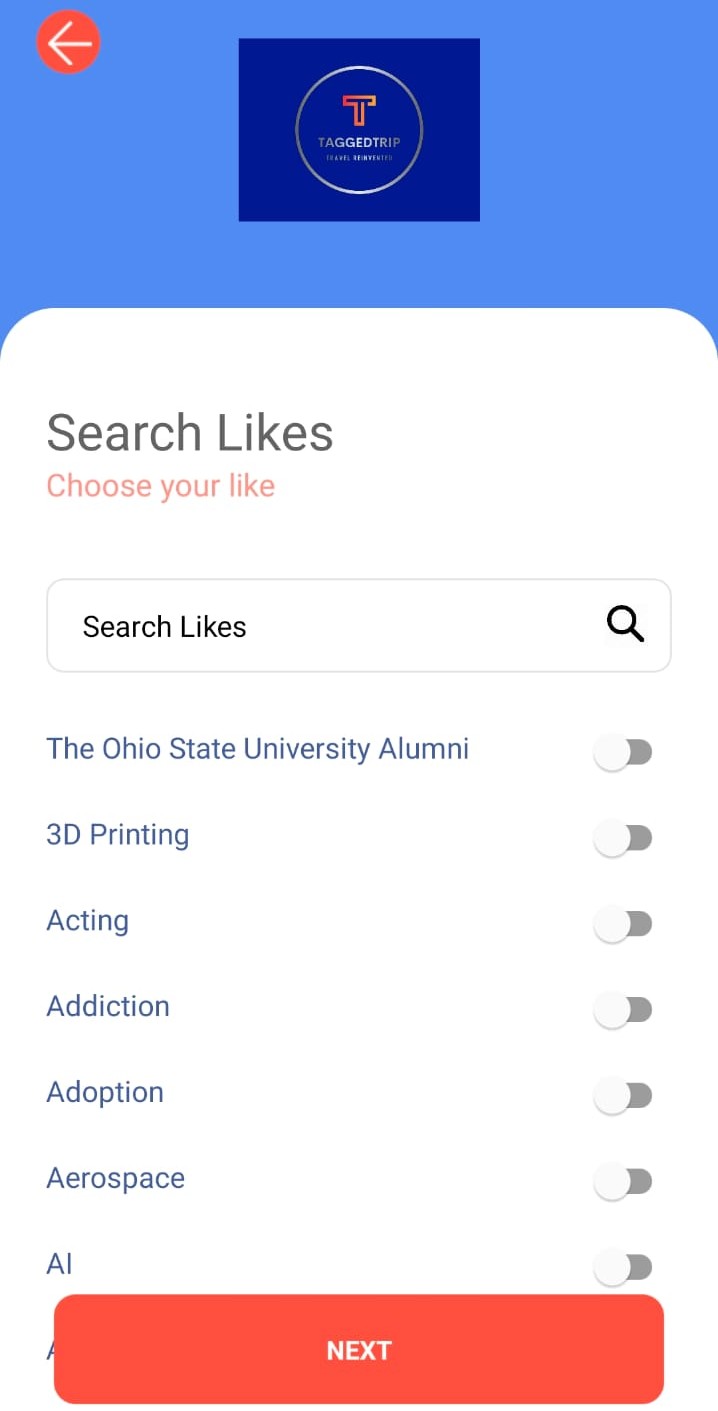Image resolution: width=718 pixels, height=1411 pixels.
Task: Toggle the Acting like switch
Action: click(x=624, y=924)
